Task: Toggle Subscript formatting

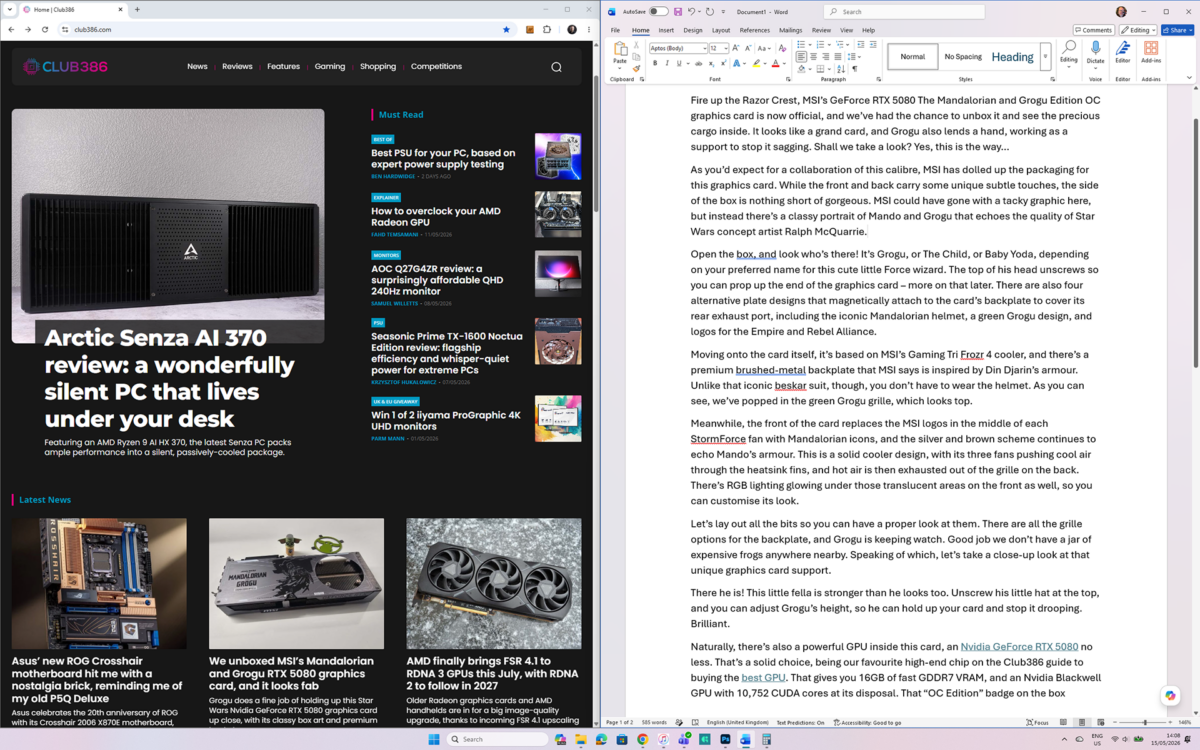Action: point(711,63)
